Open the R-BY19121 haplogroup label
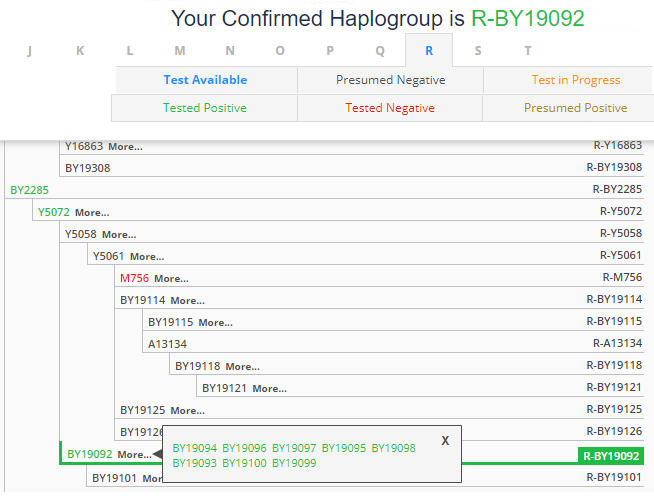Image resolution: width=654 pixels, height=500 pixels. pyautogui.click(x=614, y=388)
